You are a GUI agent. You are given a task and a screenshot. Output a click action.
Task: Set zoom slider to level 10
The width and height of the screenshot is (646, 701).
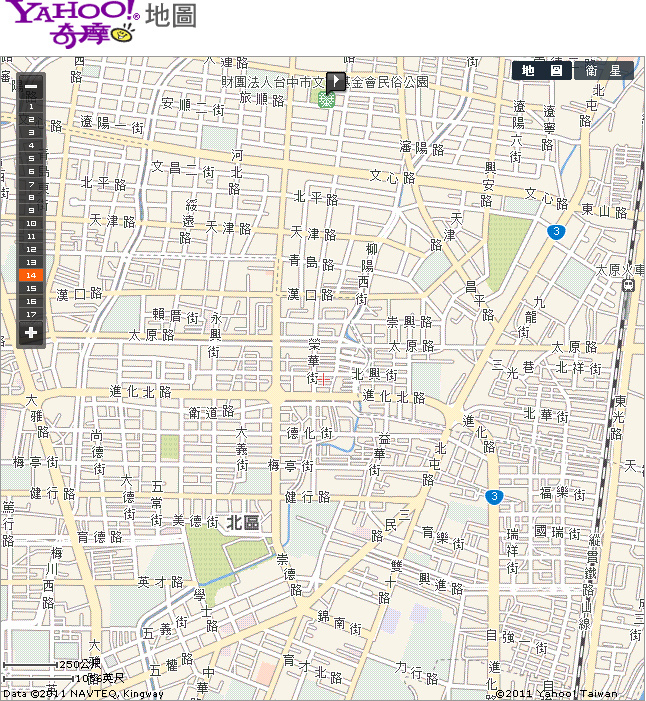(x=31, y=223)
